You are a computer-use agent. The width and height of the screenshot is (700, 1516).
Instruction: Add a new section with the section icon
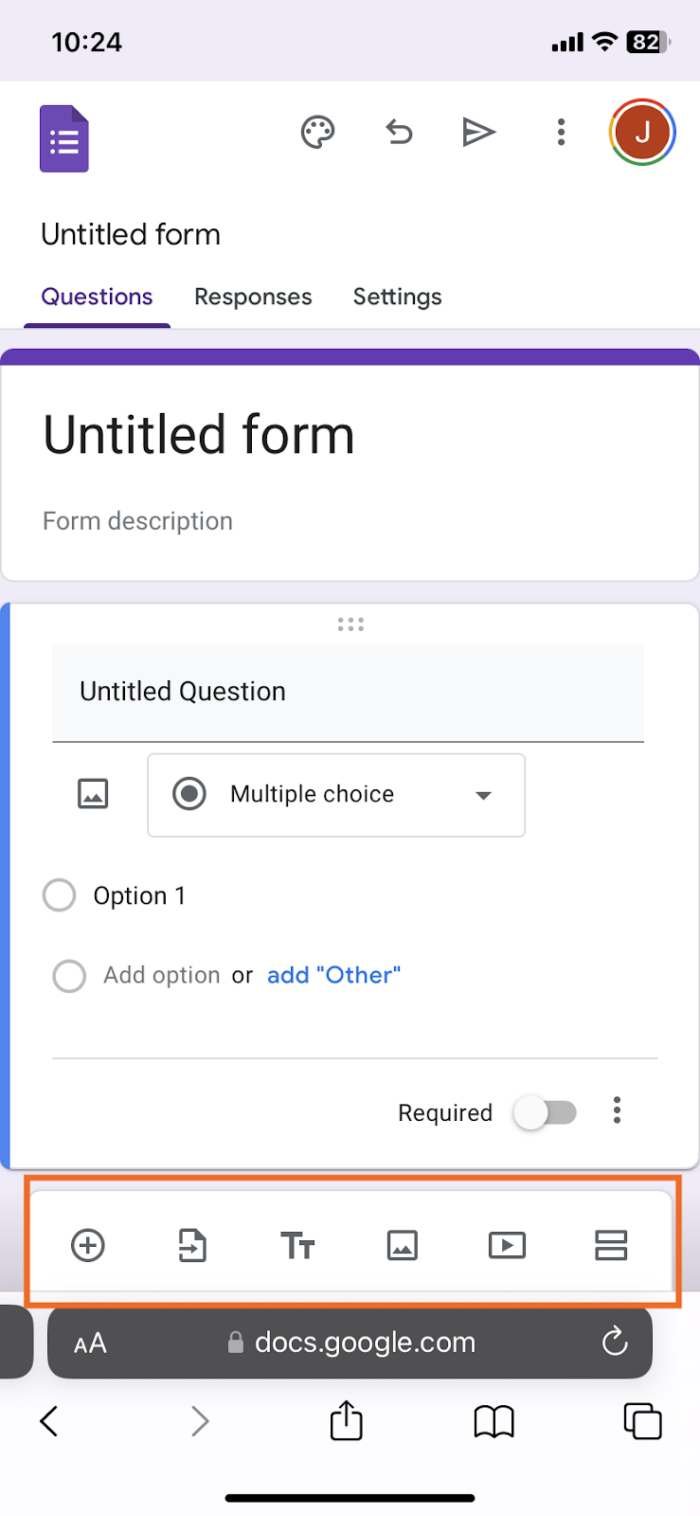[x=611, y=1245]
